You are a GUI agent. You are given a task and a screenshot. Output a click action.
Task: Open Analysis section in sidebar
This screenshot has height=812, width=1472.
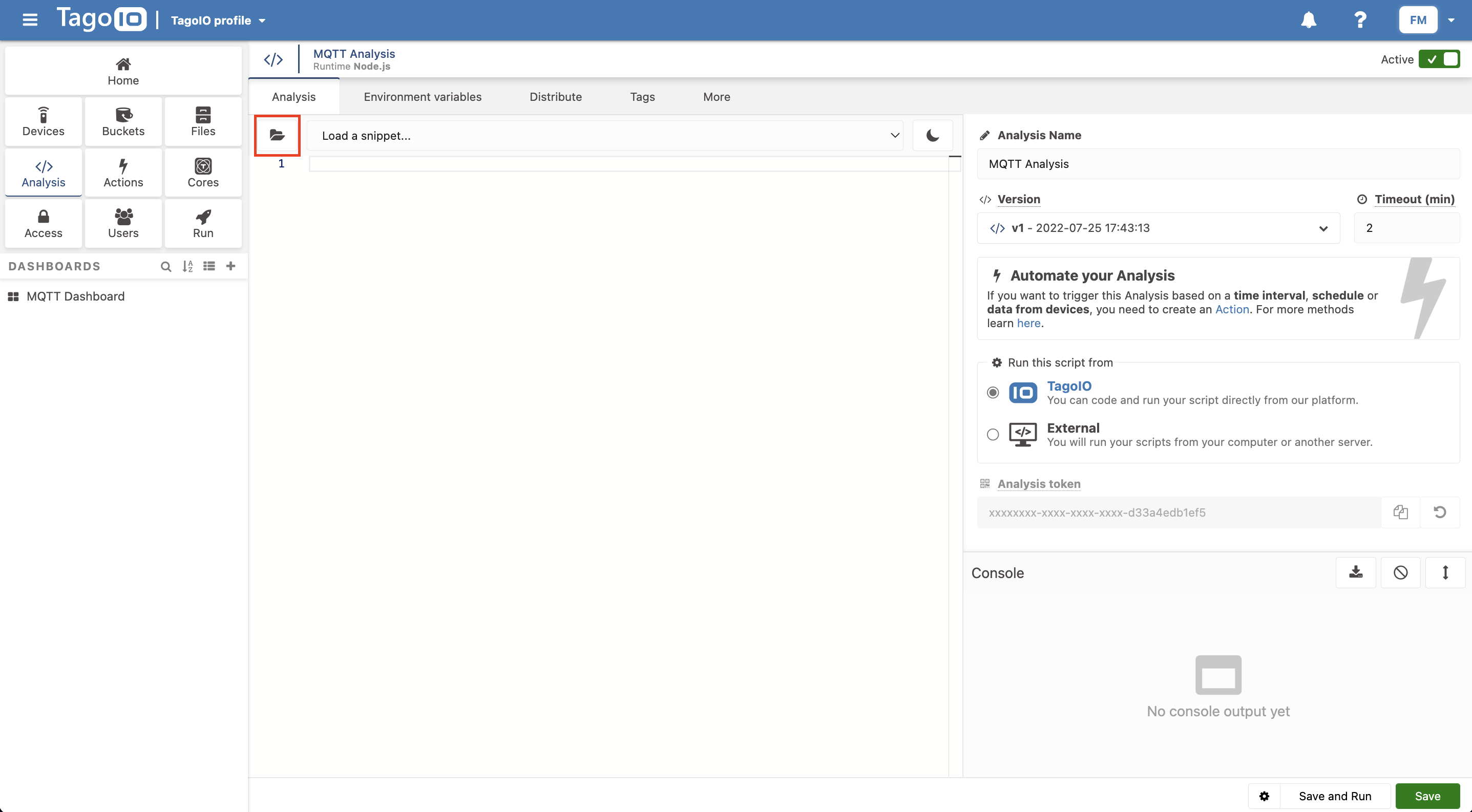tap(44, 173)
